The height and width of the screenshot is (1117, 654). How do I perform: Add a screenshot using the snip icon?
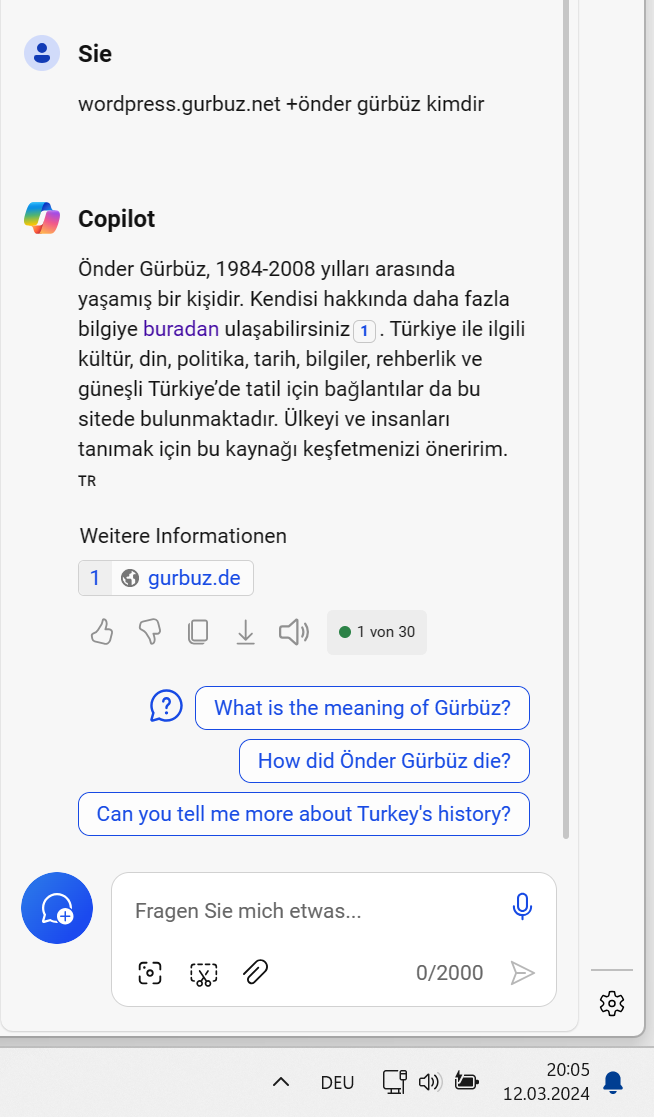click(x=203, y=973)
